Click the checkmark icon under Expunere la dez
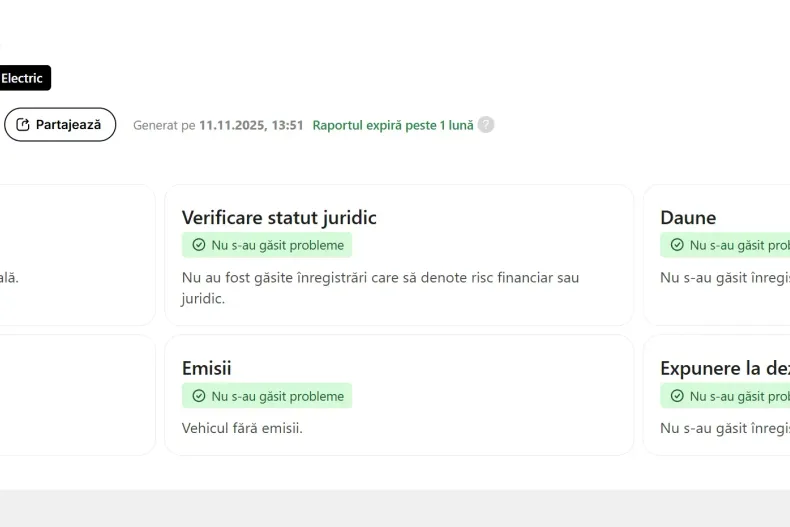Screen dimensions: 790x527 pyautogui.click(x=677, y=396)
